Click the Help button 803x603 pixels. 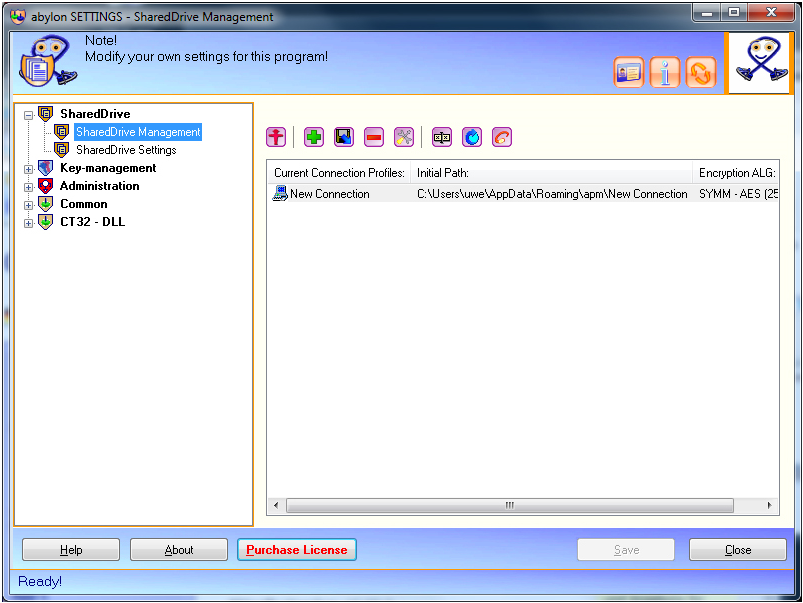click(71, 550)
